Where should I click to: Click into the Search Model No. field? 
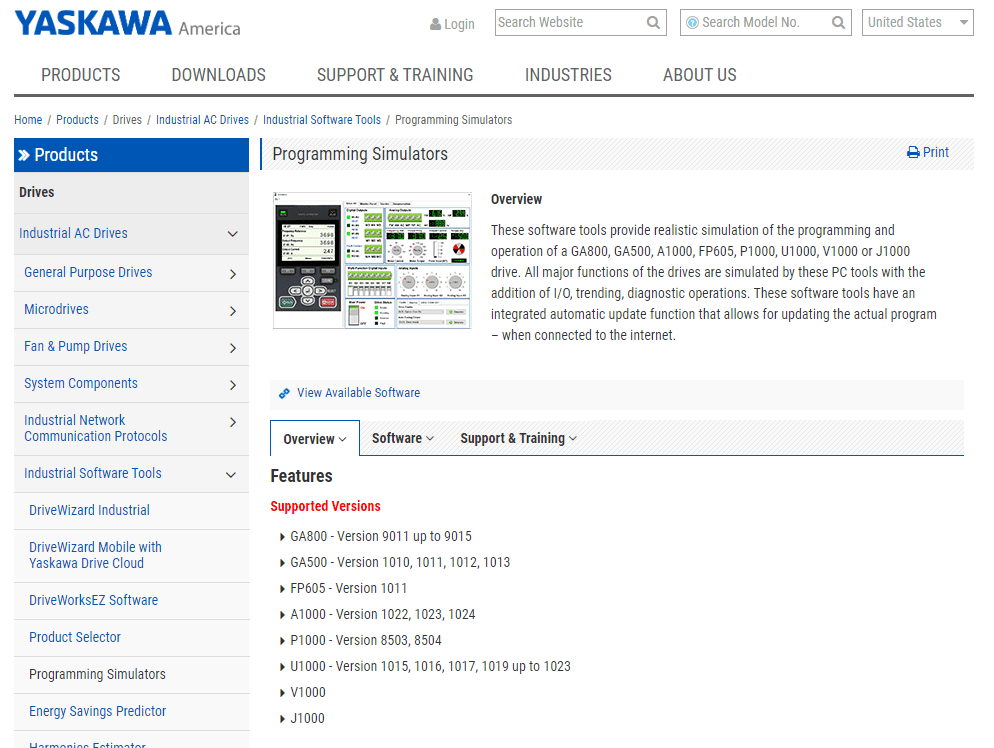(x=765, y=23)
